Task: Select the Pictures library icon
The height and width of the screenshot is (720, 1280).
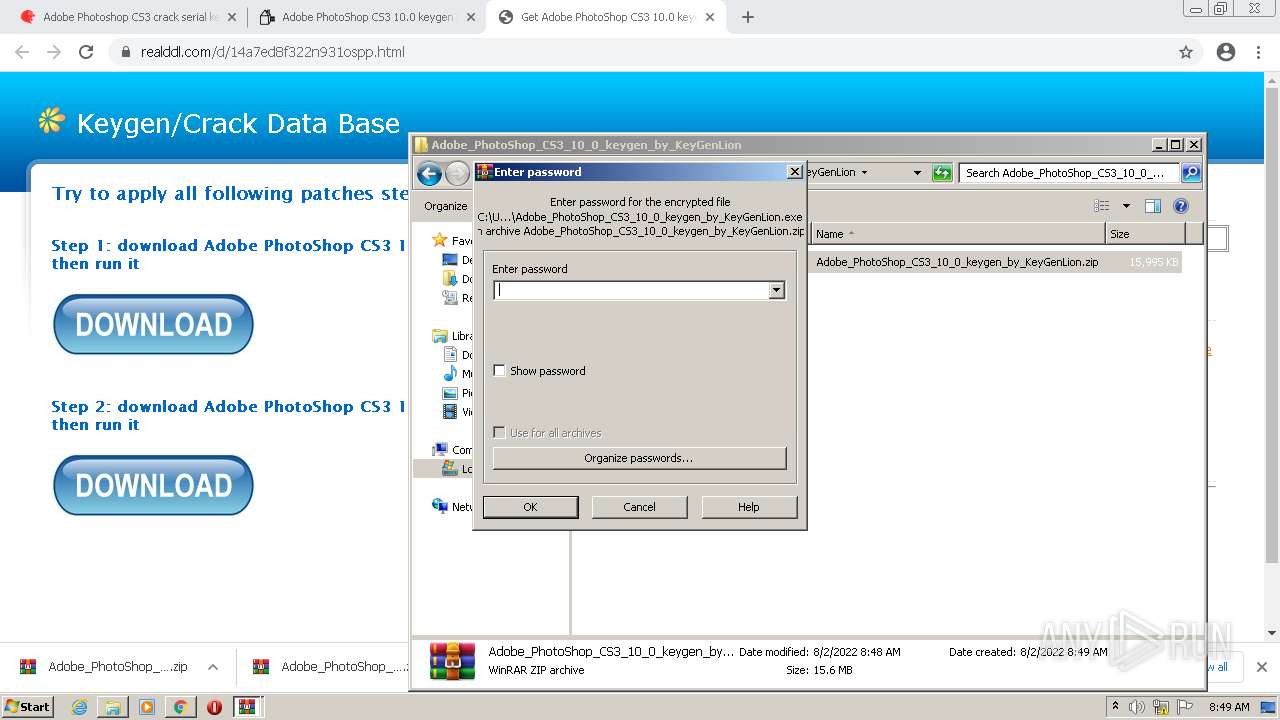Action: tap(450, 393)
